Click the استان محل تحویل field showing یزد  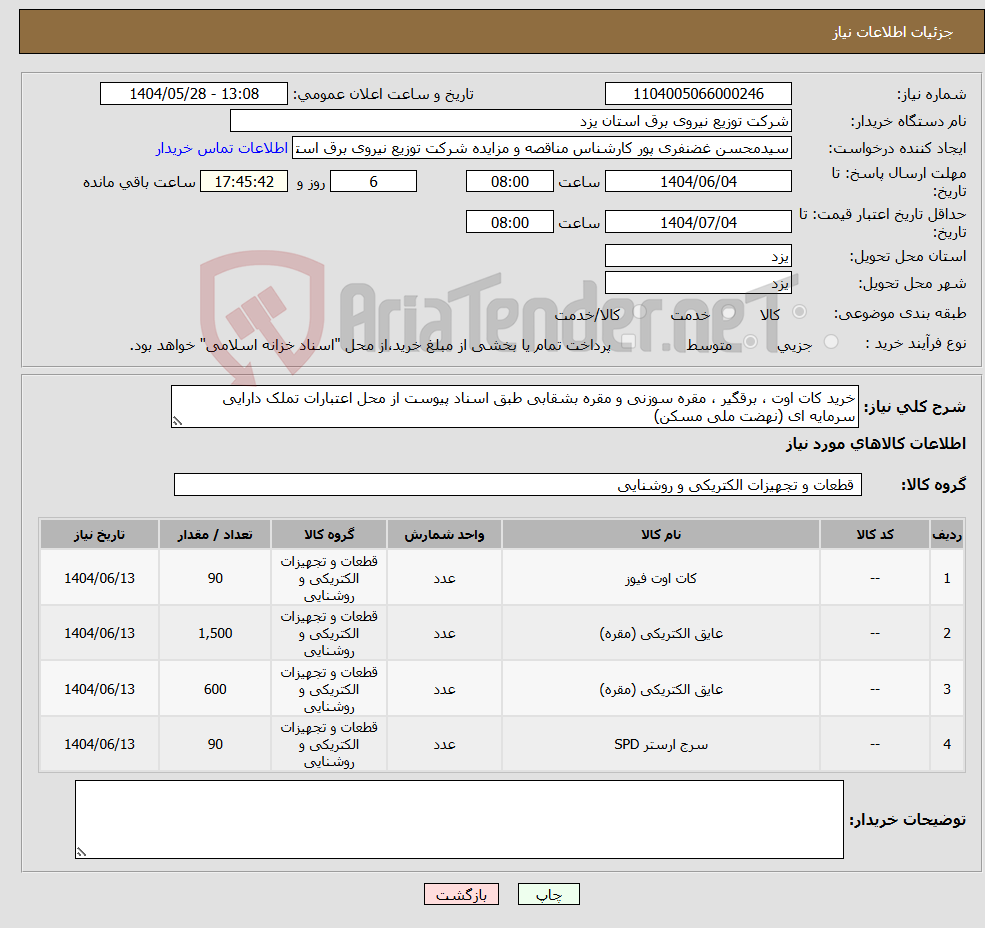coord(697,255)
